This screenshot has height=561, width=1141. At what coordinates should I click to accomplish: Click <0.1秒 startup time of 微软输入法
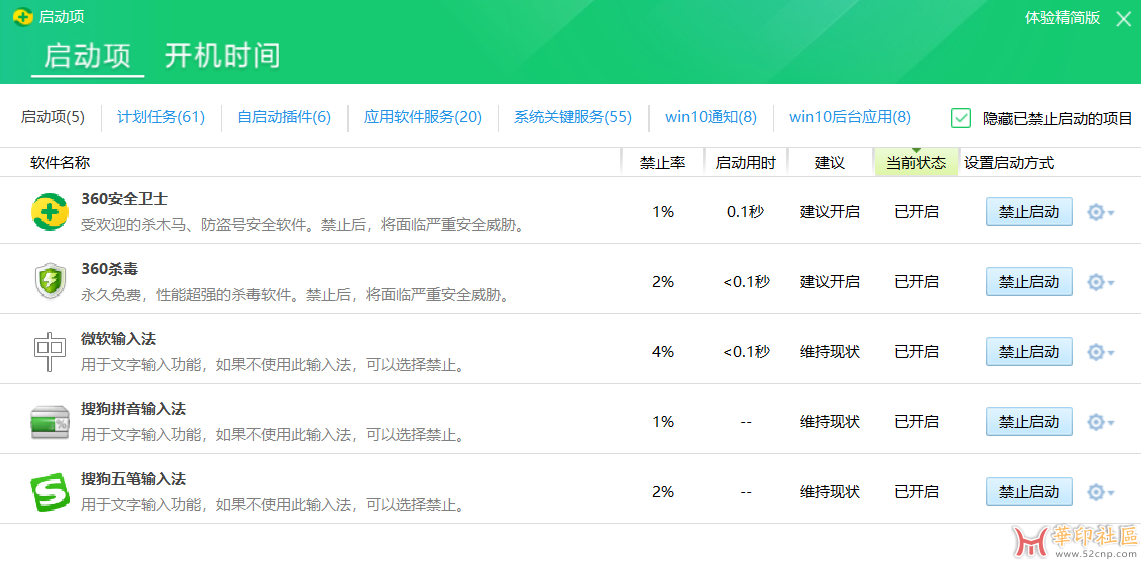click(746, 351)
